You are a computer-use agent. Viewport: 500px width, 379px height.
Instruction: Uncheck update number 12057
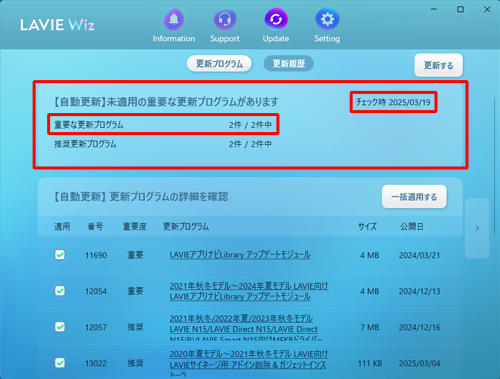pyautogui.click(x=60, y=327)
